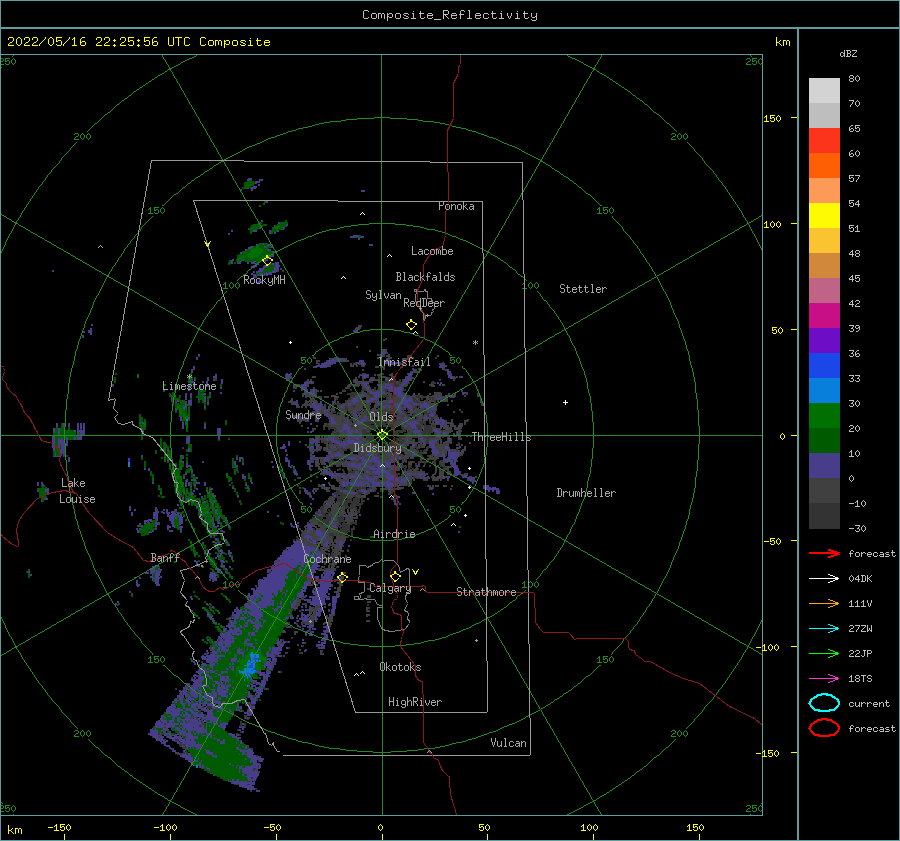The width and height of the screenshot is (900, 841).
Task: Pick the blue 36–33 dBZ swatch
Action: click(824, 365)
